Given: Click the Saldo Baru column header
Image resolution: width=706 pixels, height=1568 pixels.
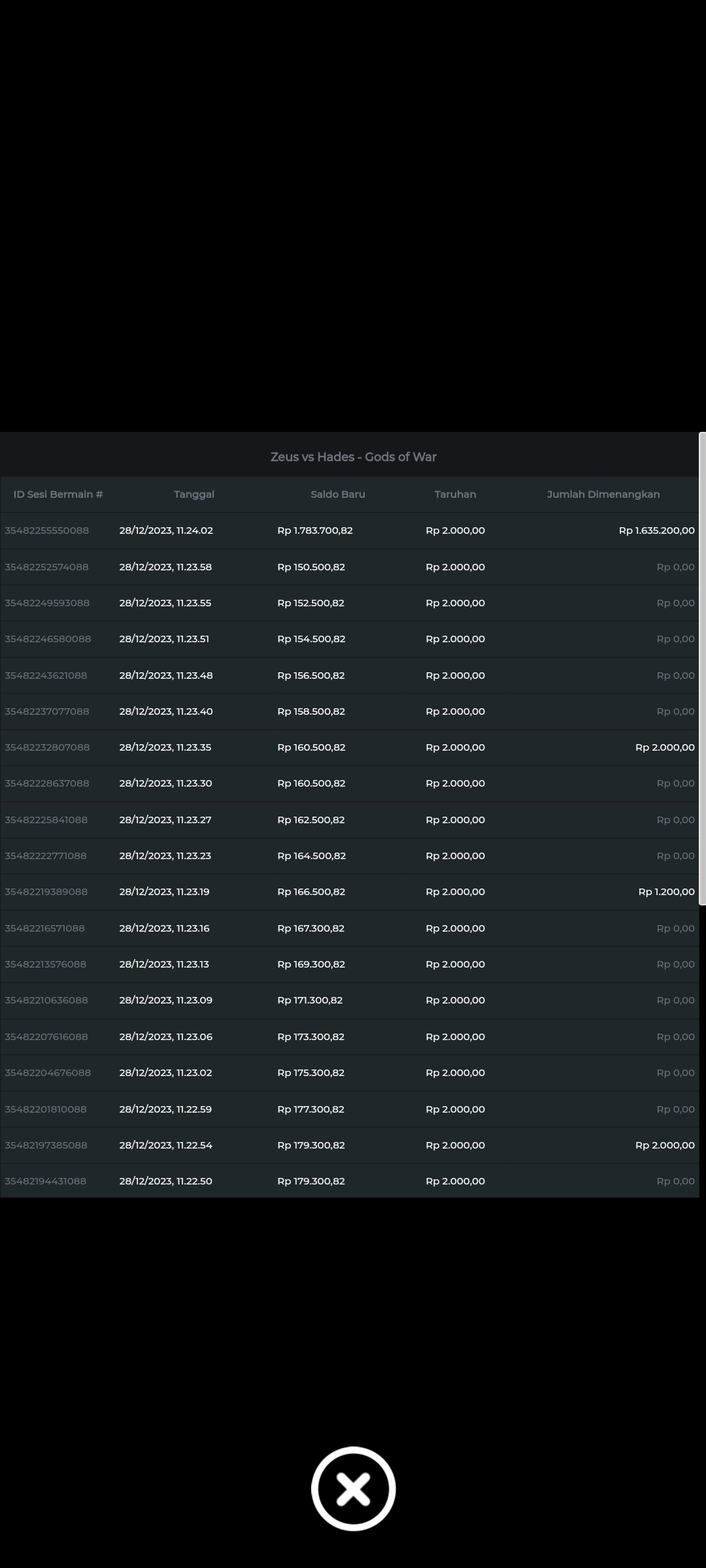Looking at the screenshot, I should pyautogui.click(x=337, y=495).
